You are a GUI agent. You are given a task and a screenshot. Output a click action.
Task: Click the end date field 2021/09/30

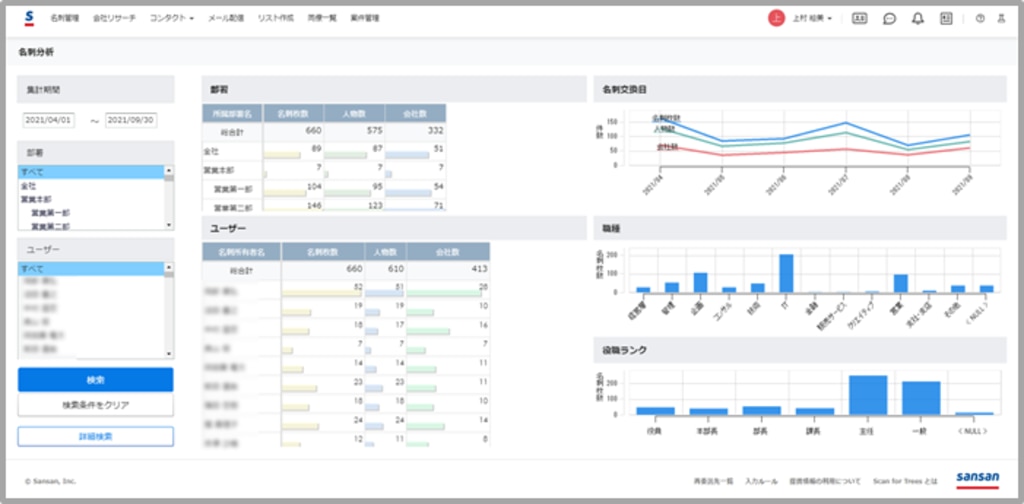pos(131,120)
